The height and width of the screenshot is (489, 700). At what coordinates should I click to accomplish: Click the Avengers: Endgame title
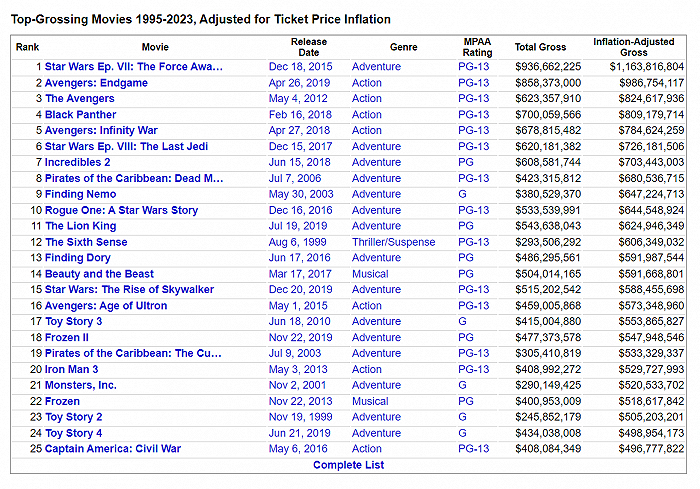(96, 83)
